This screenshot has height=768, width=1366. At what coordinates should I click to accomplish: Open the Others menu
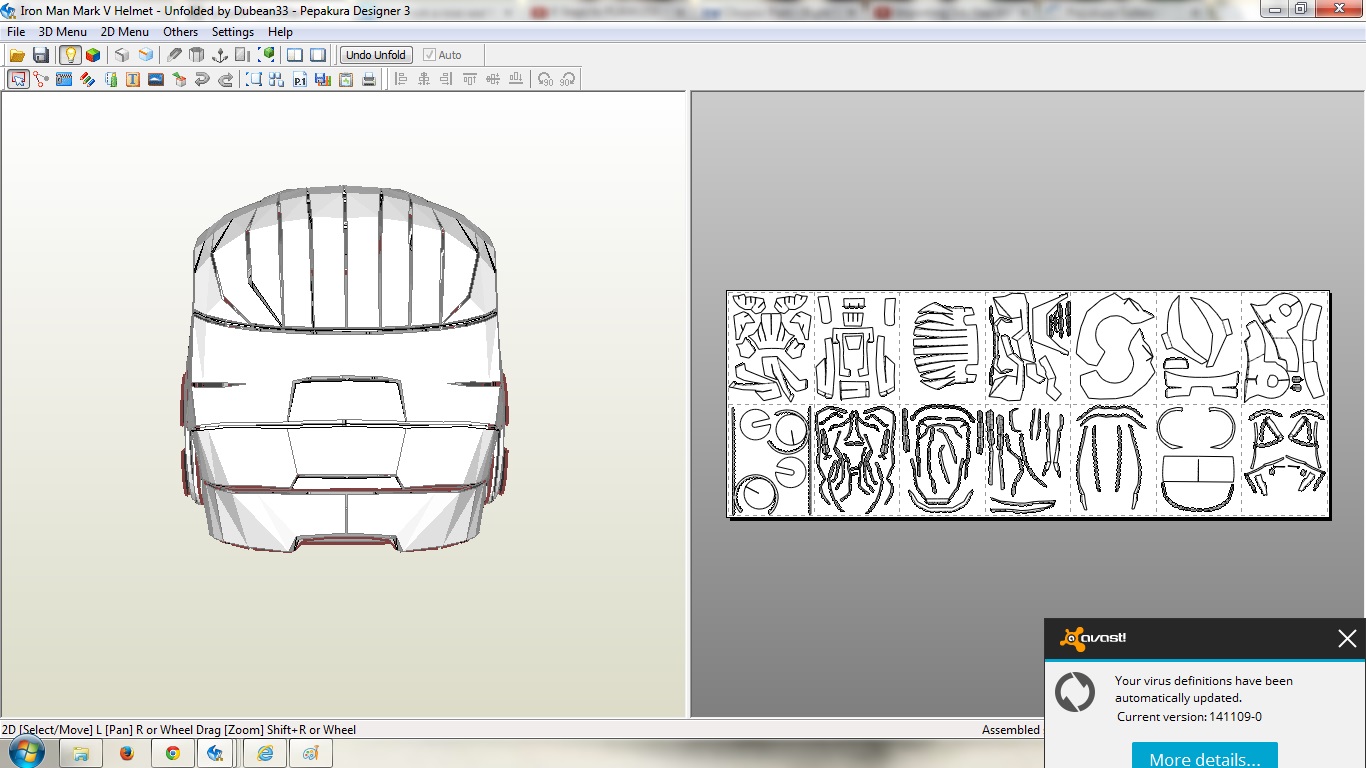[x=181, y=32]
